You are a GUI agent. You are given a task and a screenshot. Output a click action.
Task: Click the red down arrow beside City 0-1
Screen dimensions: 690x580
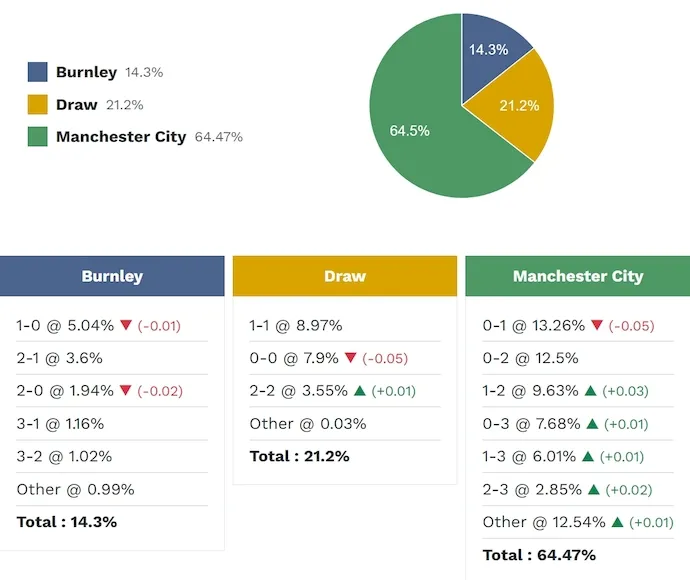[597, 326]
